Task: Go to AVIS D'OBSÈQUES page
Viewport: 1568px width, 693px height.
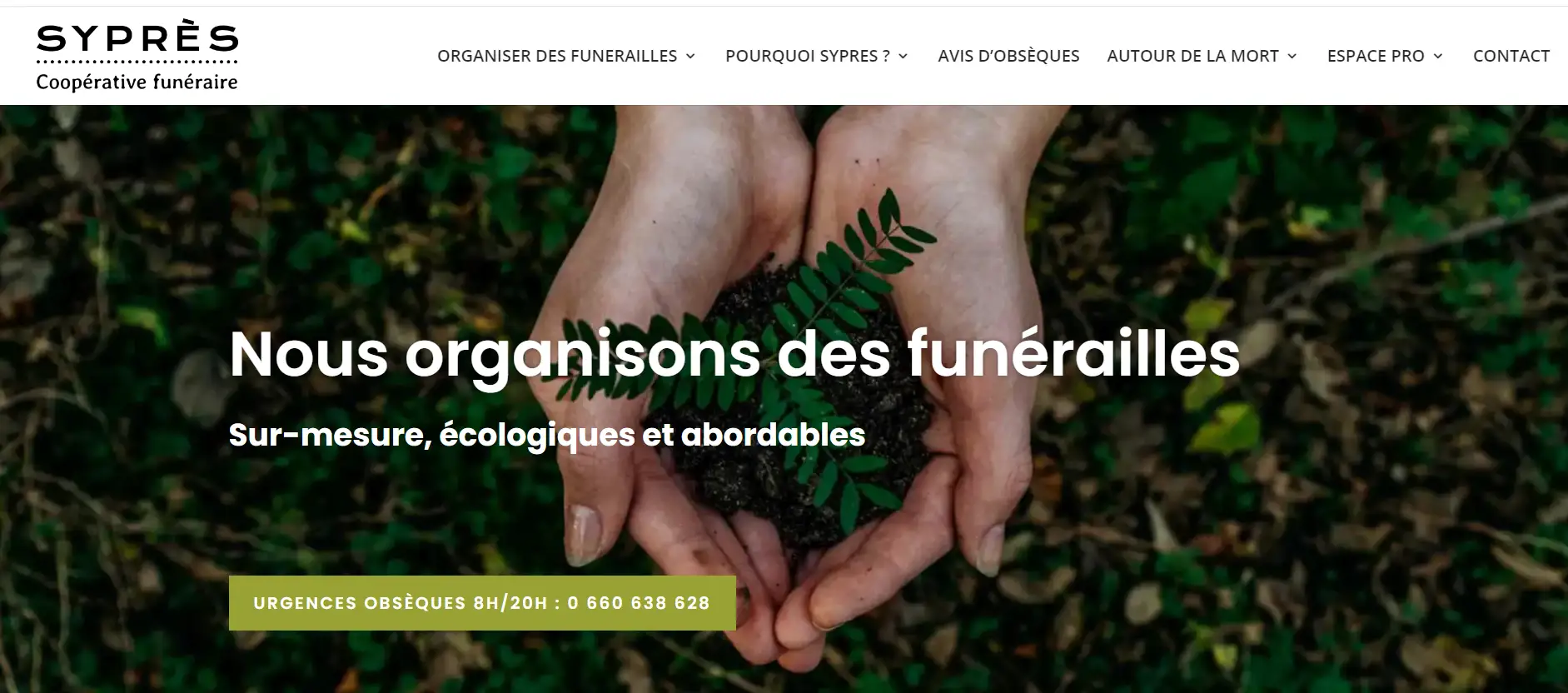Action: (1008, 56)
